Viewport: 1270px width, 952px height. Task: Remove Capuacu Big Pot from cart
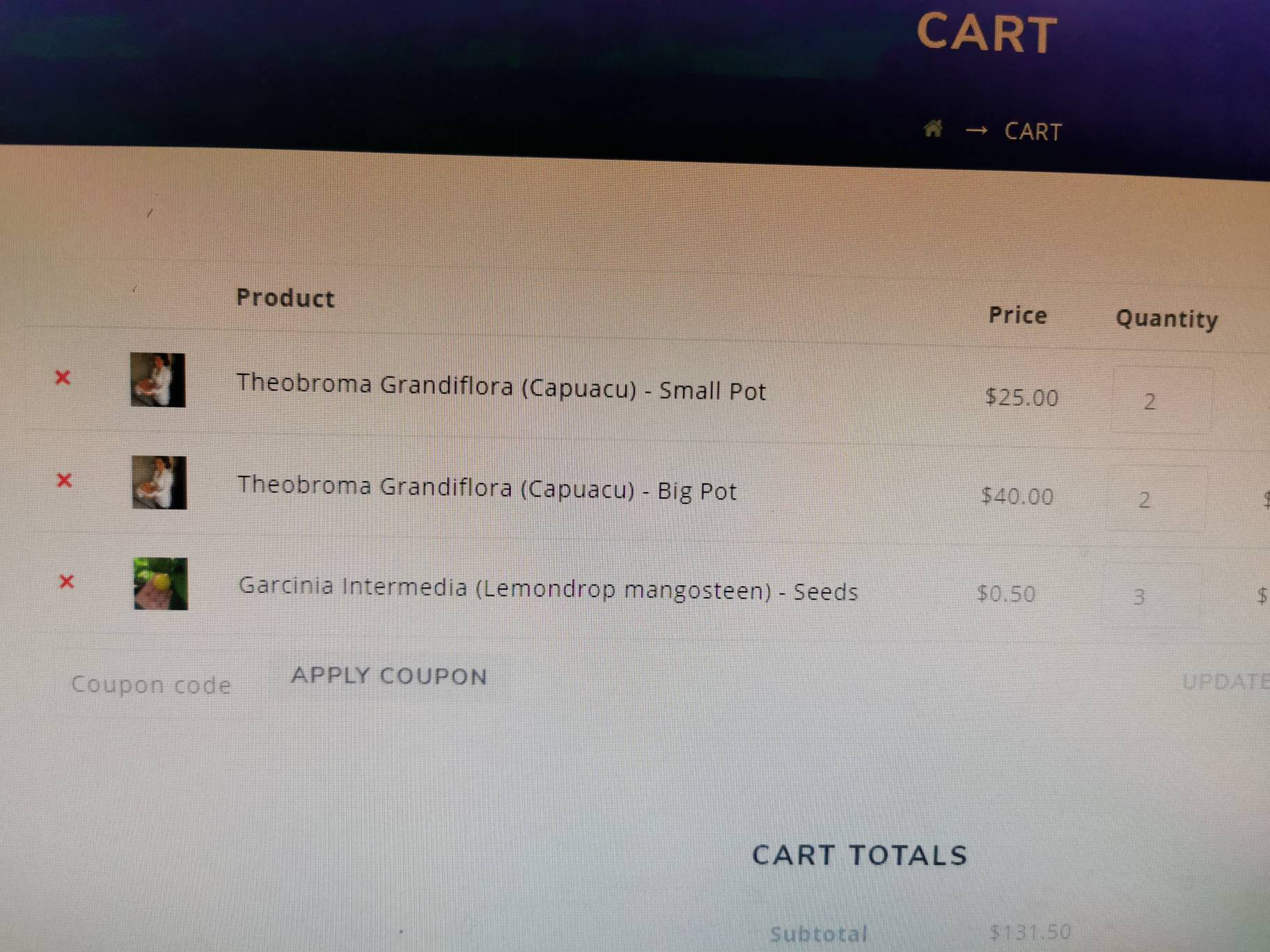(64, 479)
